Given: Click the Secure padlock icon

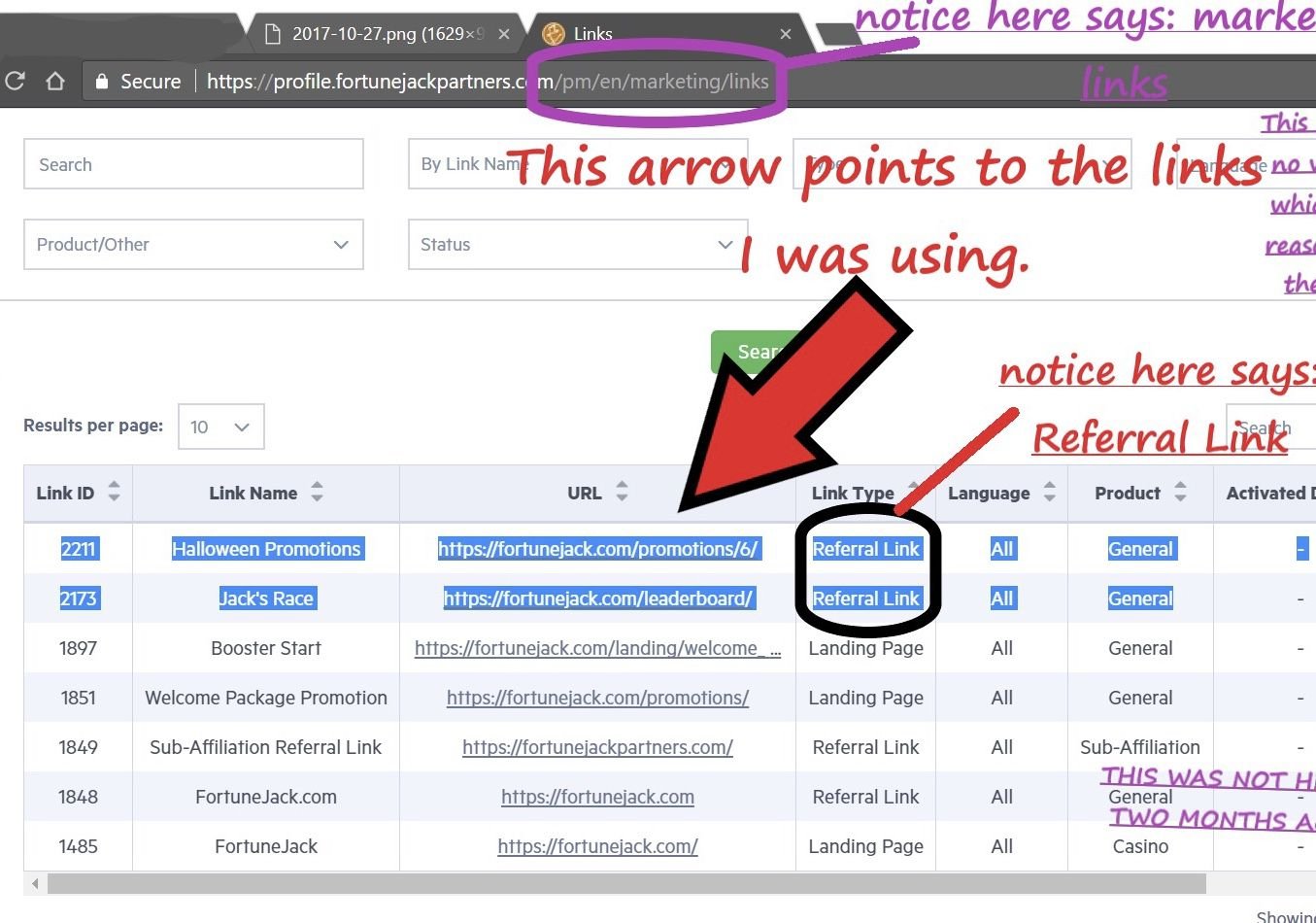Looking at the screenshot, I should [x=102, y=82].
